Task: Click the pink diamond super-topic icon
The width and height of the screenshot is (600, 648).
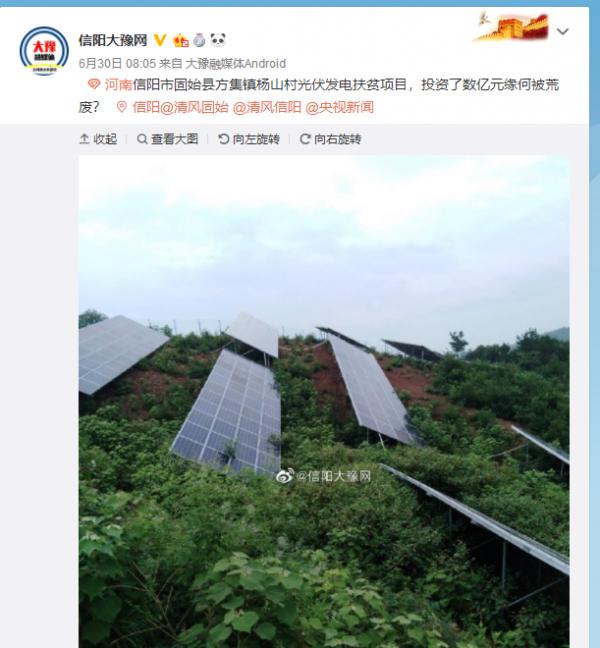Action: point(94,84)
